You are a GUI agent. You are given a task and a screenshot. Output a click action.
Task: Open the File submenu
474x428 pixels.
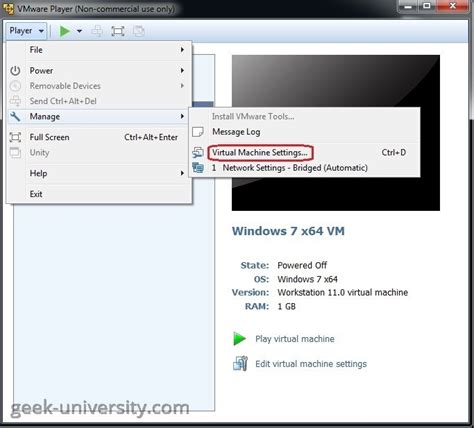point(99,50)
